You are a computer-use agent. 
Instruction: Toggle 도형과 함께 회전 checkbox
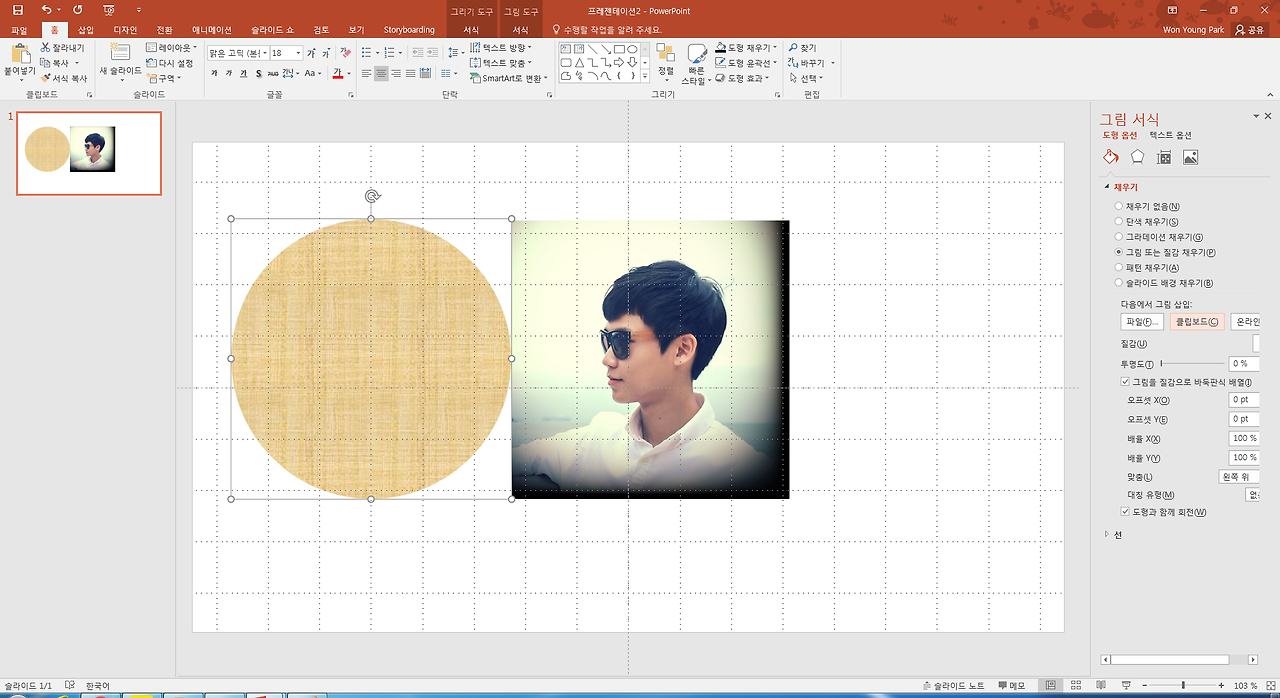point(1125,512)
